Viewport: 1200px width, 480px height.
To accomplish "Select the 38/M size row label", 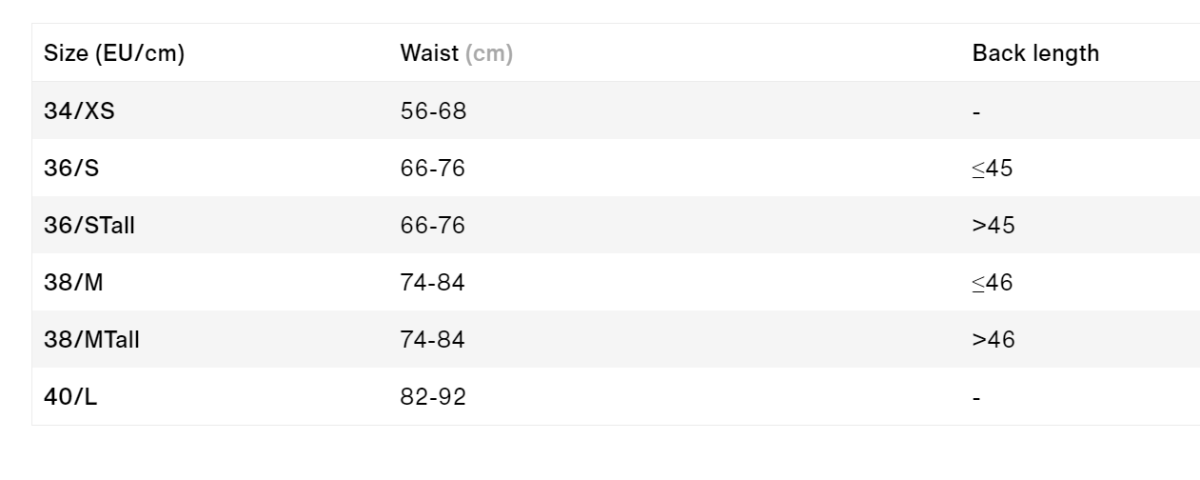I will [x=74, y=283].
